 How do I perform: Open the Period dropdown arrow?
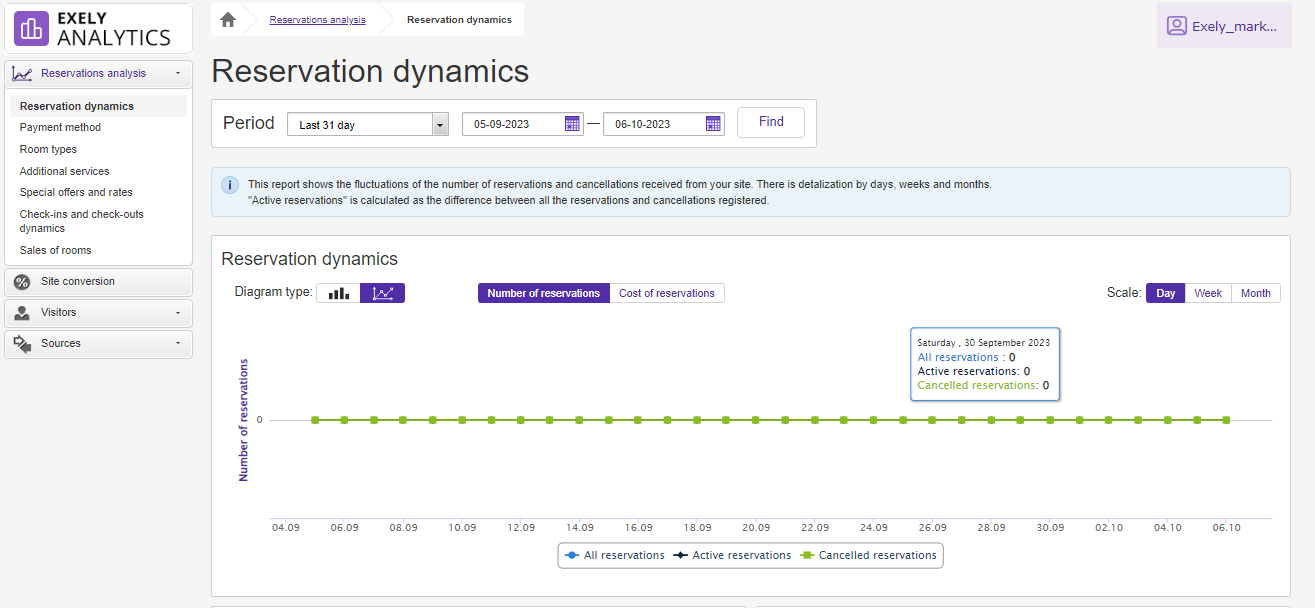(x=440, y=125)
